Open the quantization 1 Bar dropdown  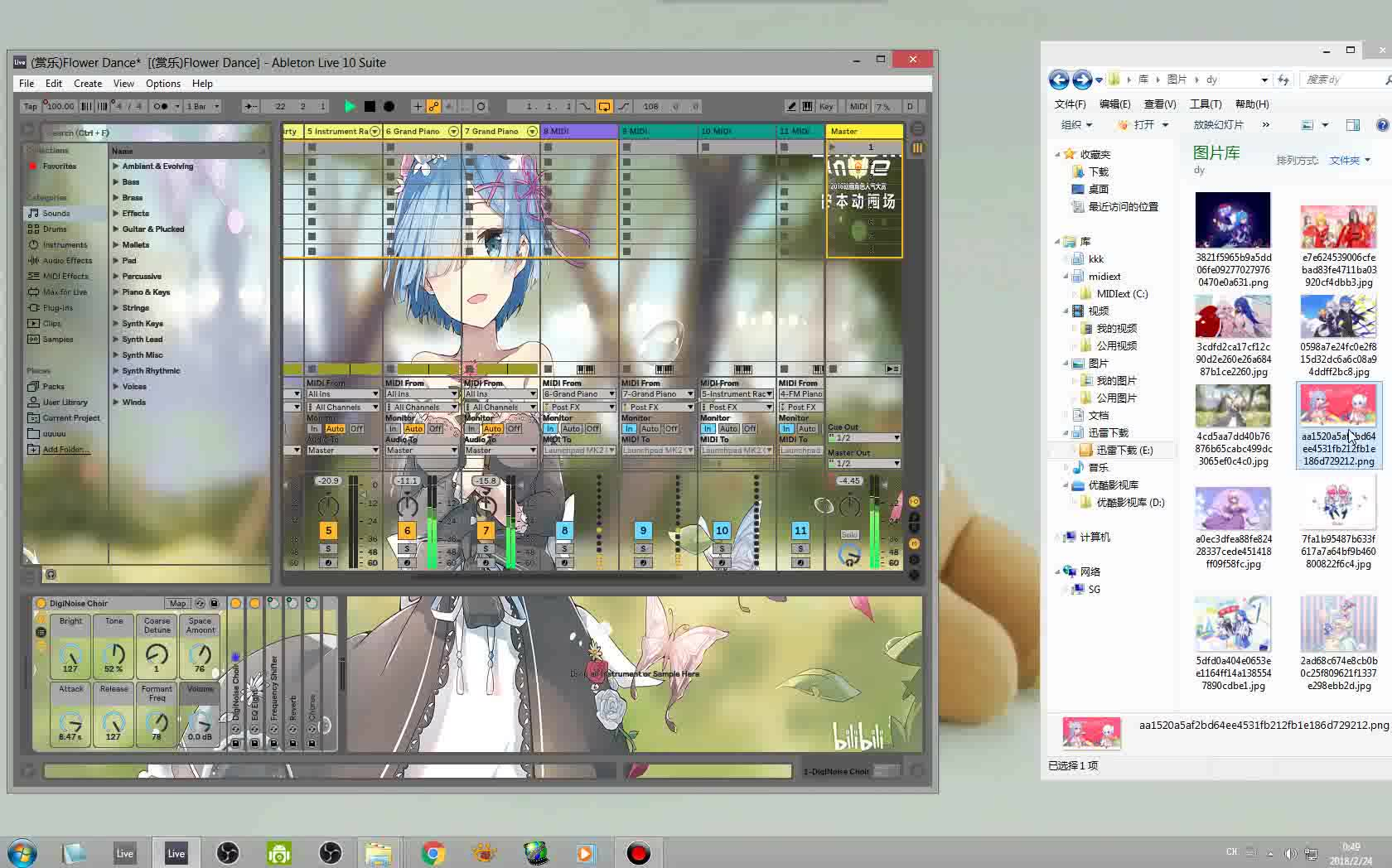203,106
